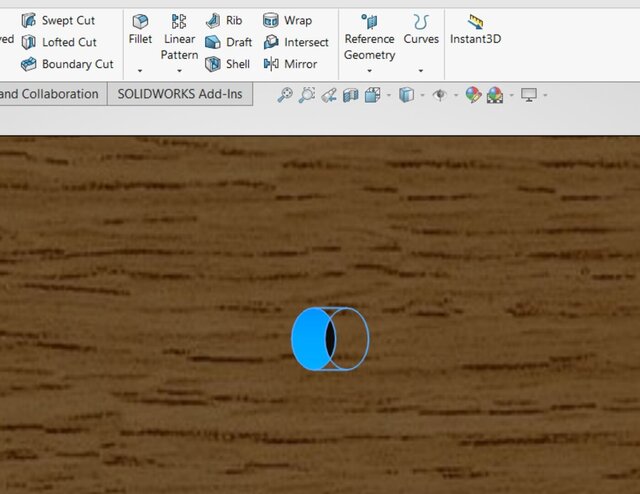640x494 pixels.
Task: Switch to the SOLIDWORKS Add-Ins tab
Action: tap(180, 94)
